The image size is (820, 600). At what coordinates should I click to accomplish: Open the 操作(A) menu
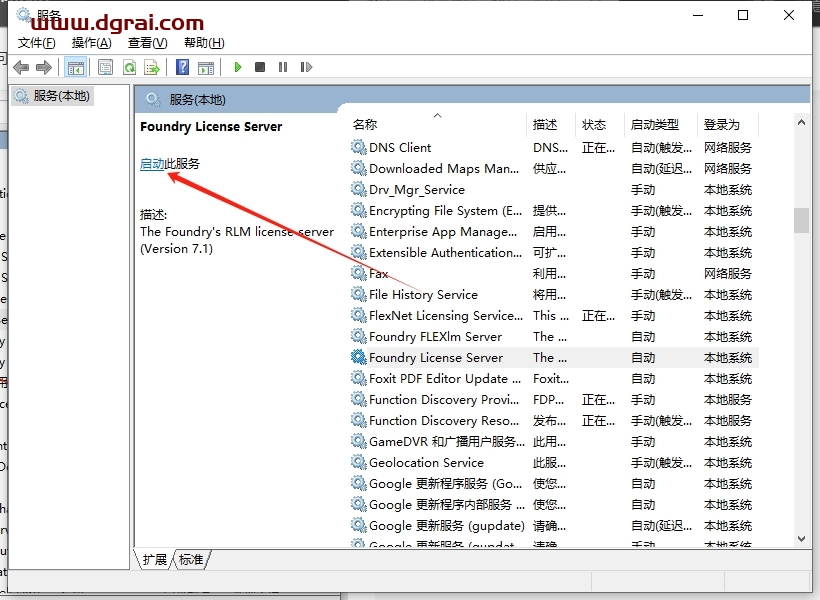[92, 43]
